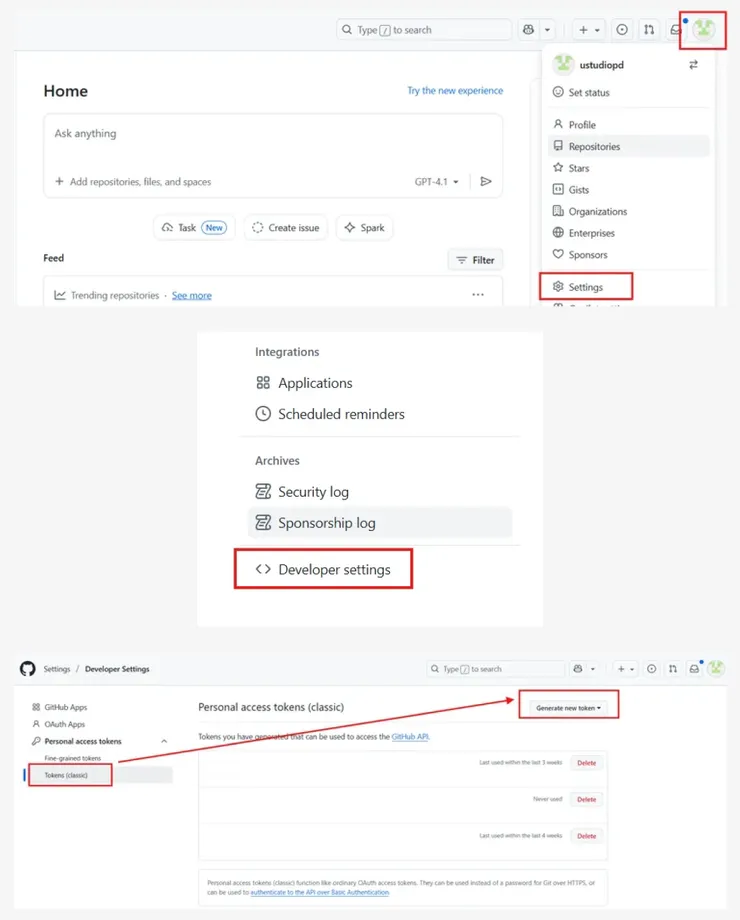Click search box on Developer Settings page
Viewport: 740px width, 920px height.
(x=495, y=669)
